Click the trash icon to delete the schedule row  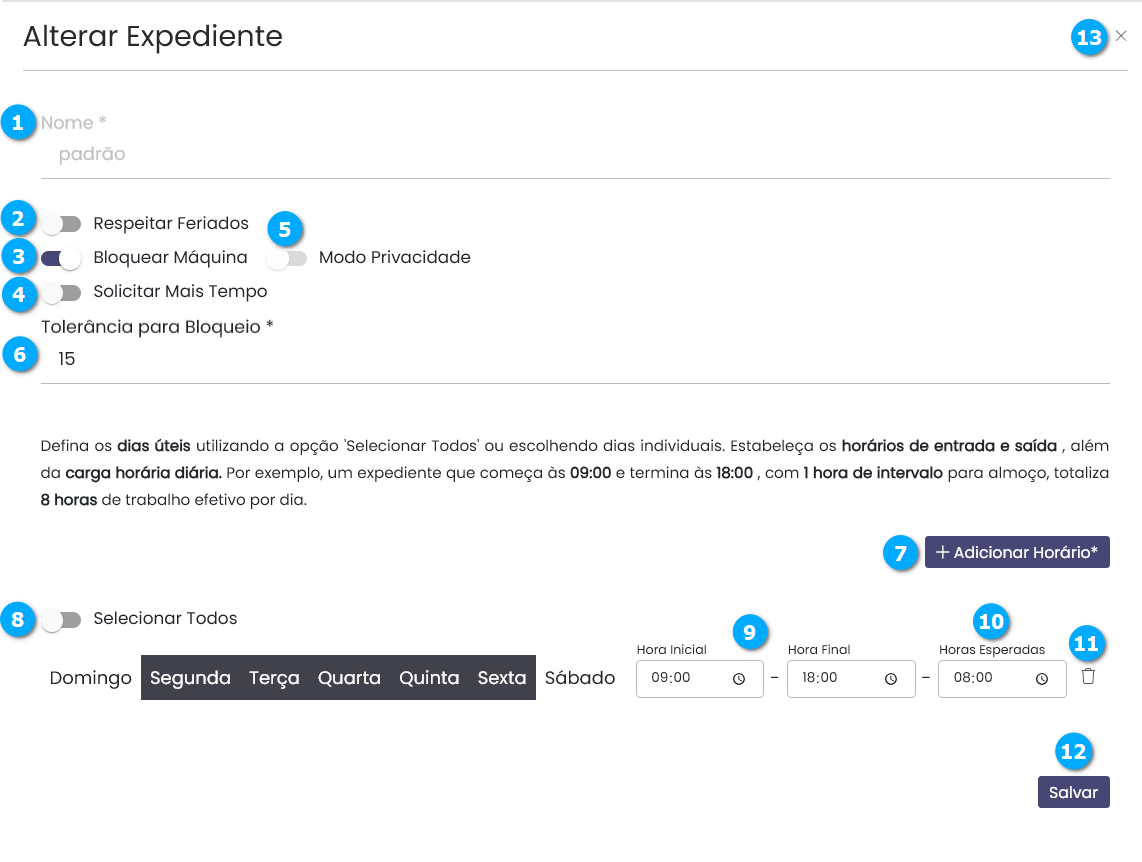pos(1088,677)
